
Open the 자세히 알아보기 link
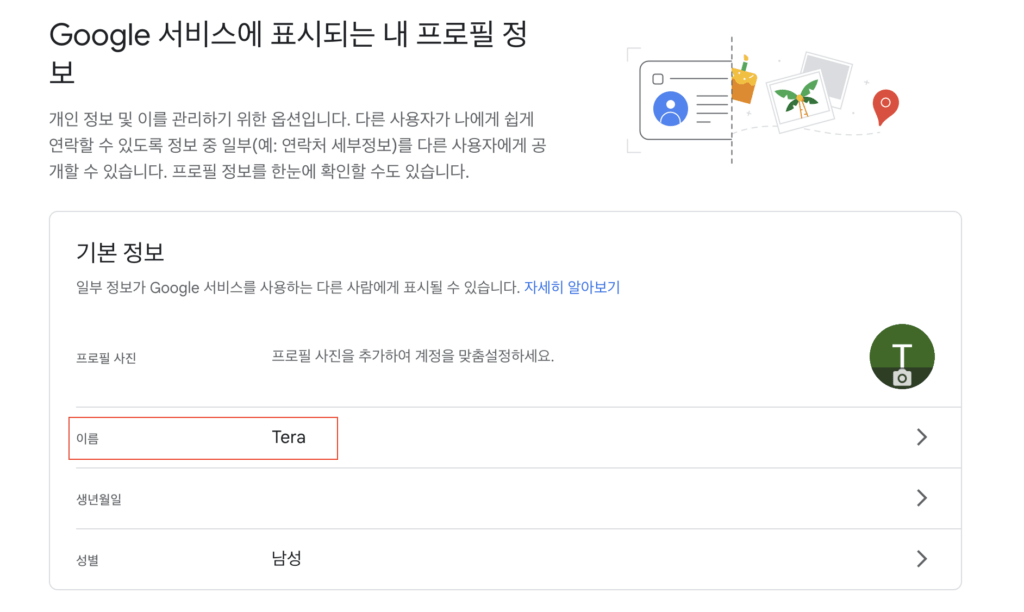[x=572, y=287]
